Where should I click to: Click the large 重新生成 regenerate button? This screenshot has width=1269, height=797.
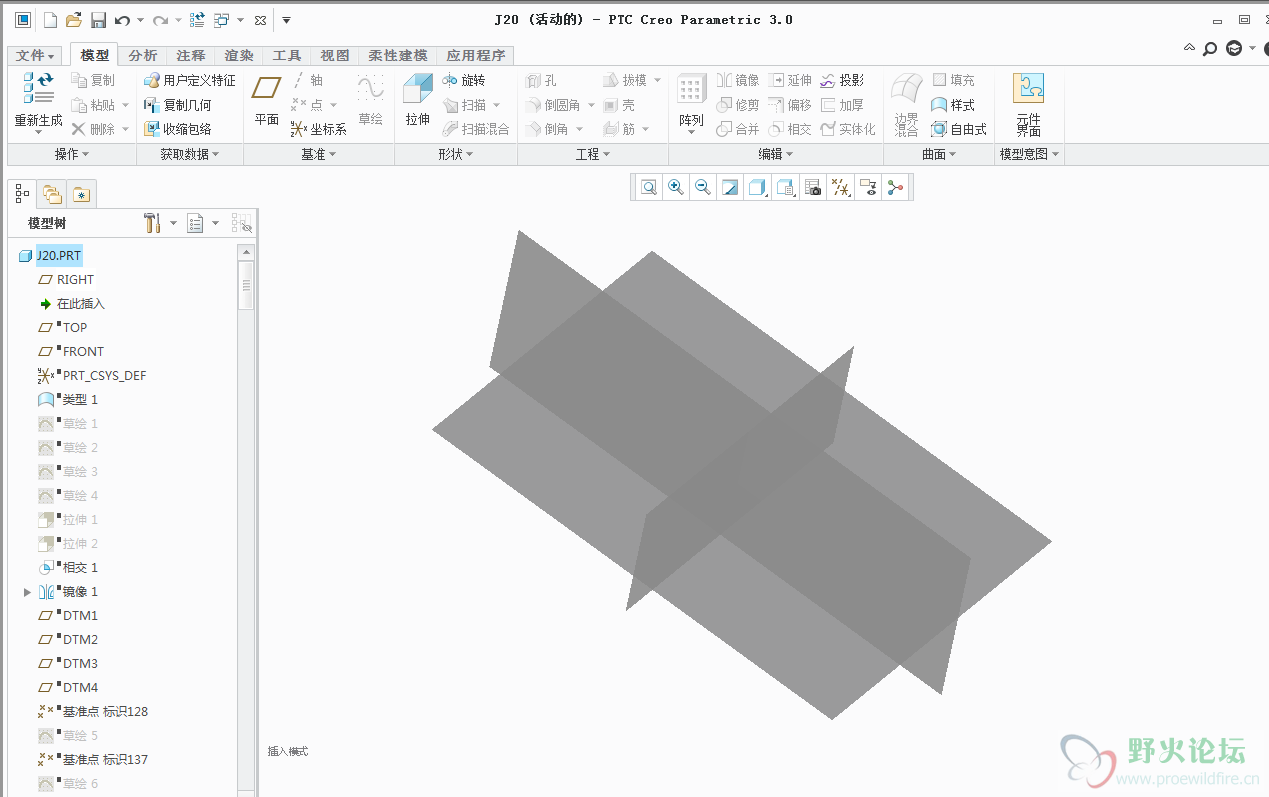38,103
